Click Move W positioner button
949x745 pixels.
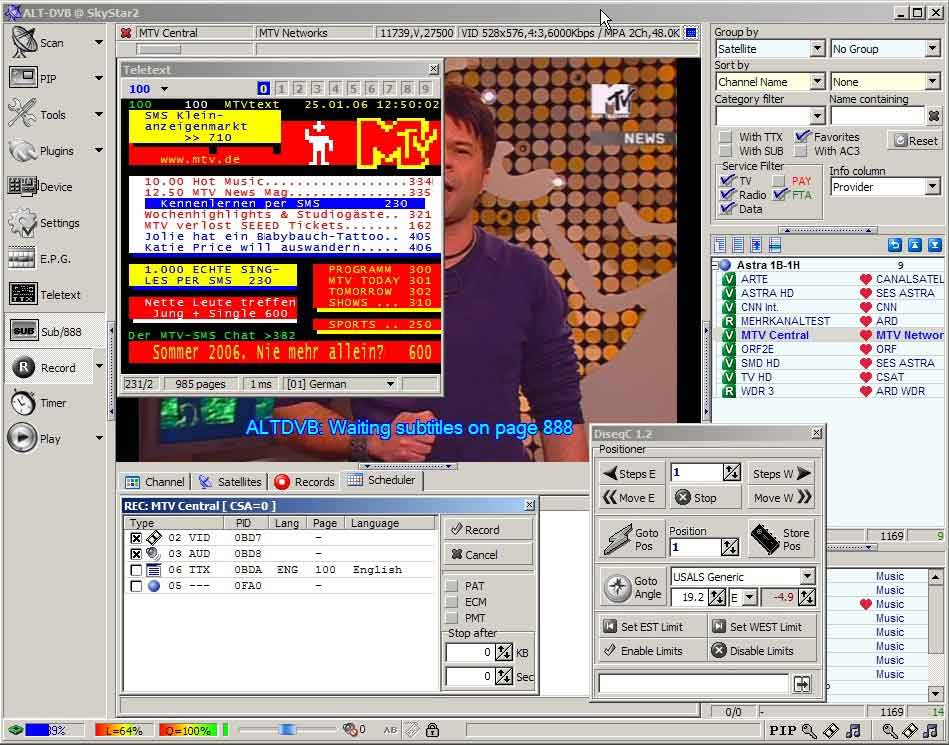coord(781,497)
